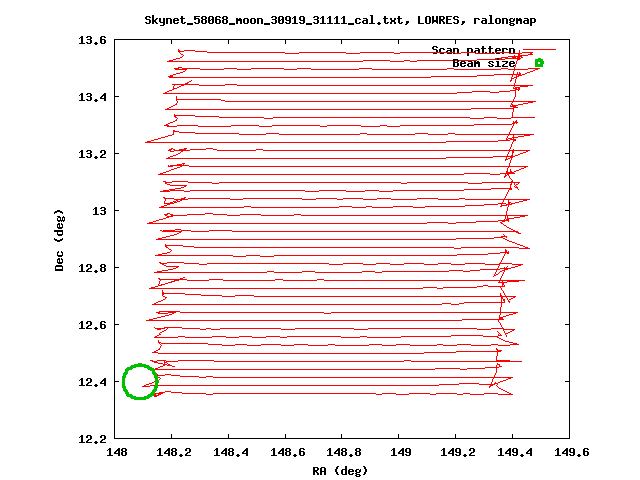
Task: Click the 12.6 tick label on Dec axis
Action: click(x=92, y=325)
